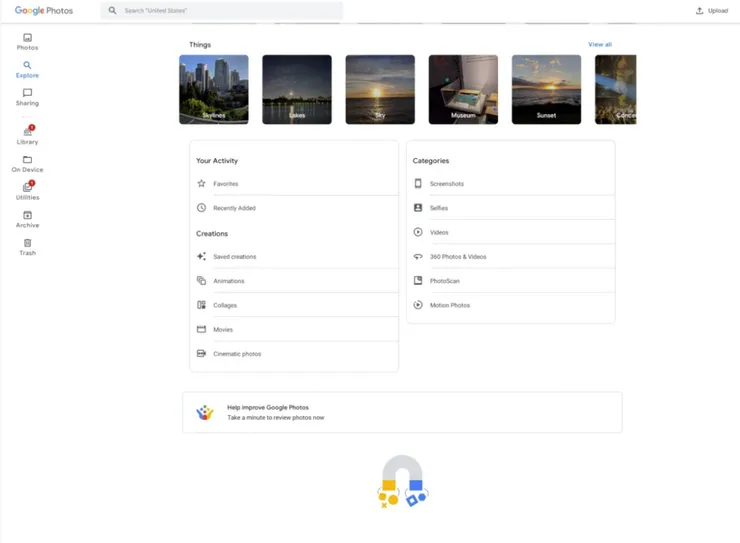Select the Explore magnifier icon in sidebar

(27, 65)
